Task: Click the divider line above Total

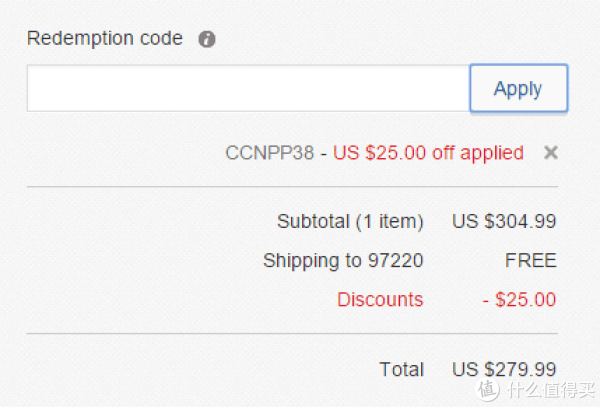Action: point(292,334)
